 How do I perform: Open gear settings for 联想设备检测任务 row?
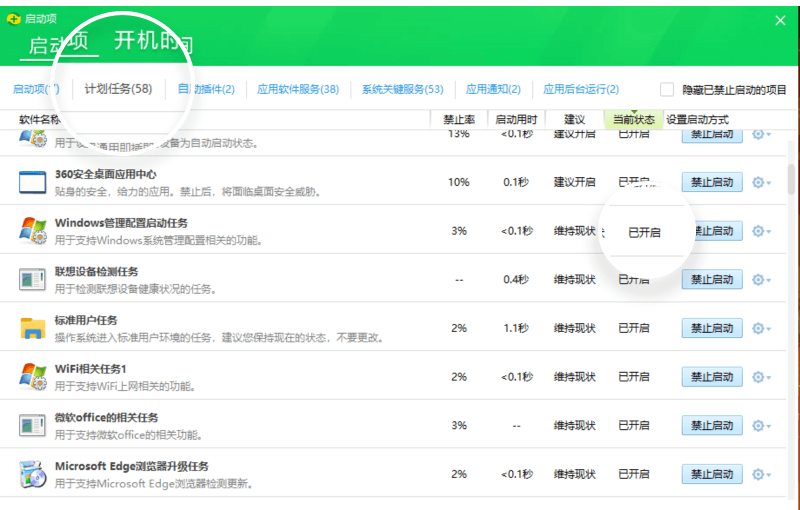761,279
